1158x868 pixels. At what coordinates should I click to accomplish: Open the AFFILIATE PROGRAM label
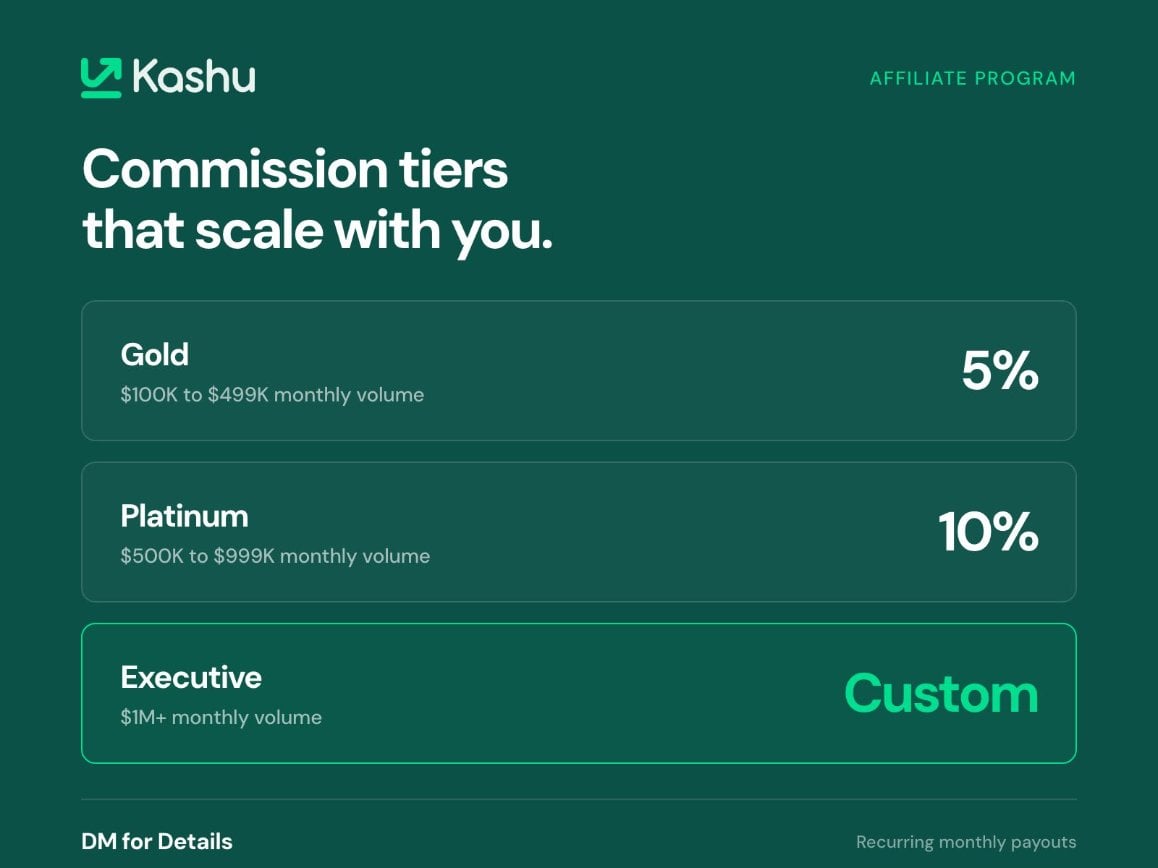(x=973, y=78)
